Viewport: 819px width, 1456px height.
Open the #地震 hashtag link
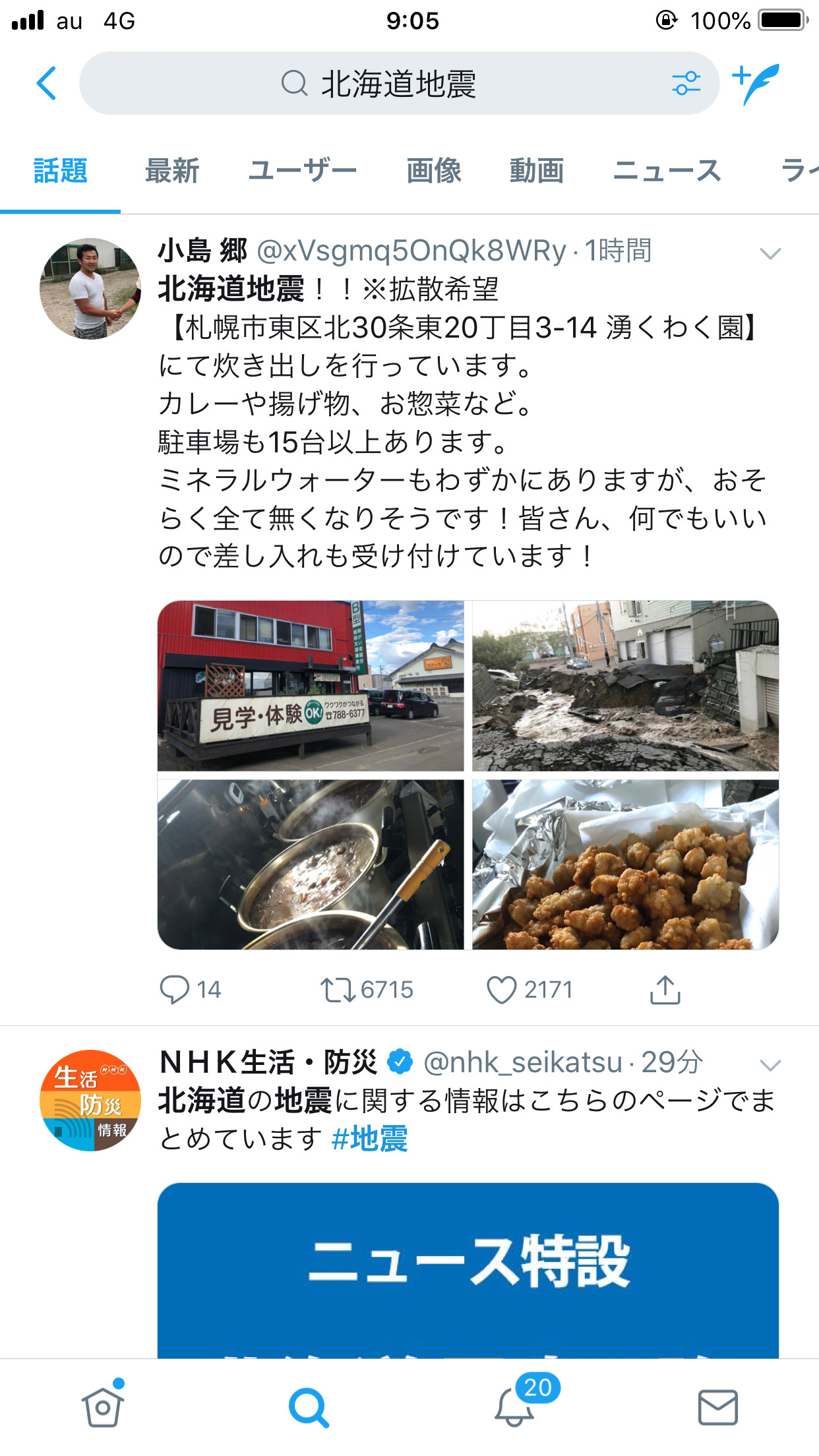coord(369,1139)
